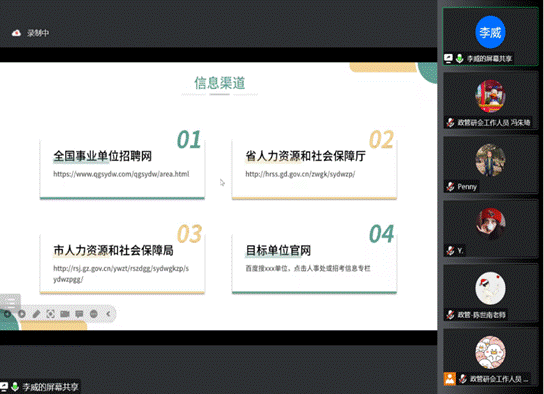Image resolution: width=544 pixels, height=394 pixels.
Task: Click screen share icon in 李威 tile
Action: (448, 59)
